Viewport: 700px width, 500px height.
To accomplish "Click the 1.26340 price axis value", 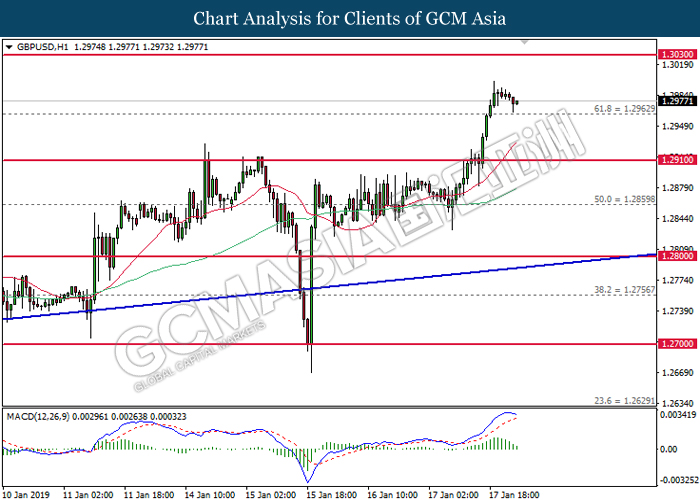I will click(678, 403).
